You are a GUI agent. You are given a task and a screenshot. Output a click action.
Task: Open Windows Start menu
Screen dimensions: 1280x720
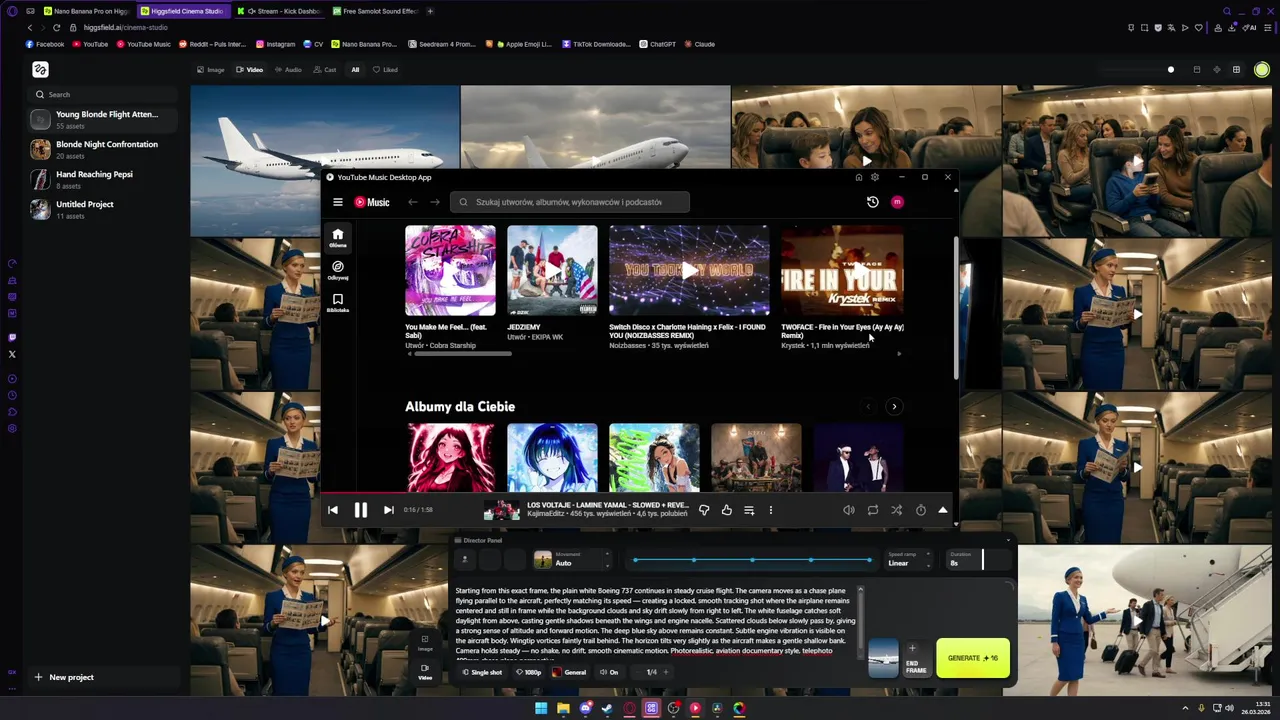tap(541, 708)
